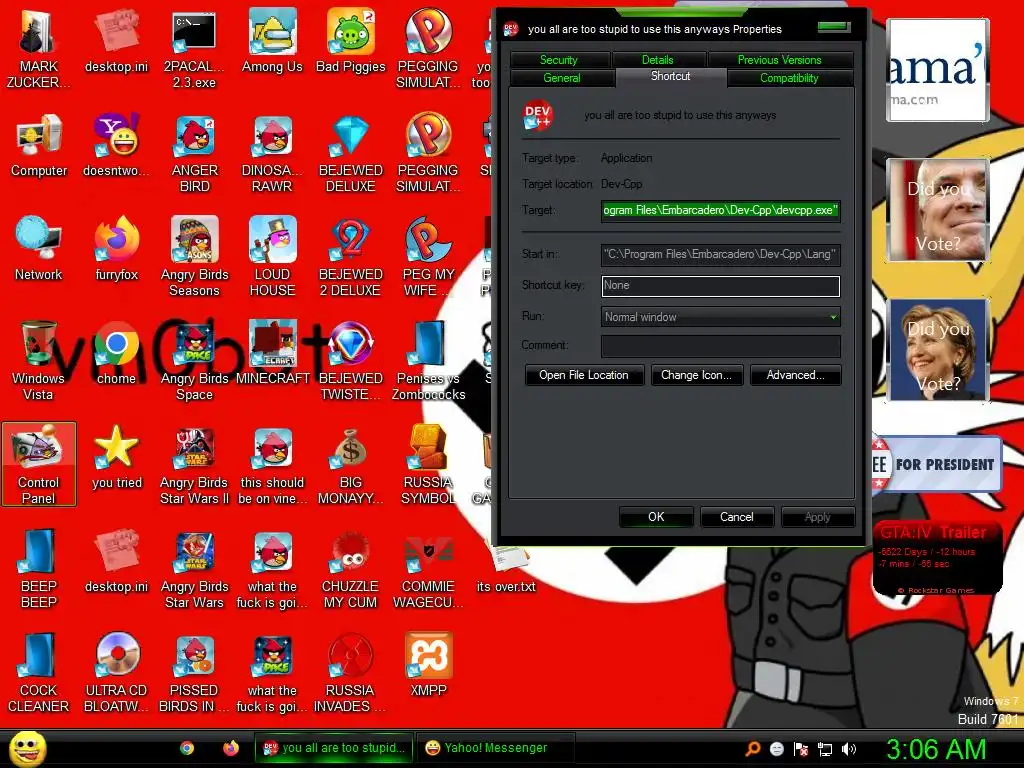
Task: Open the Run window mode dropdown
Action: pos(720,317)
